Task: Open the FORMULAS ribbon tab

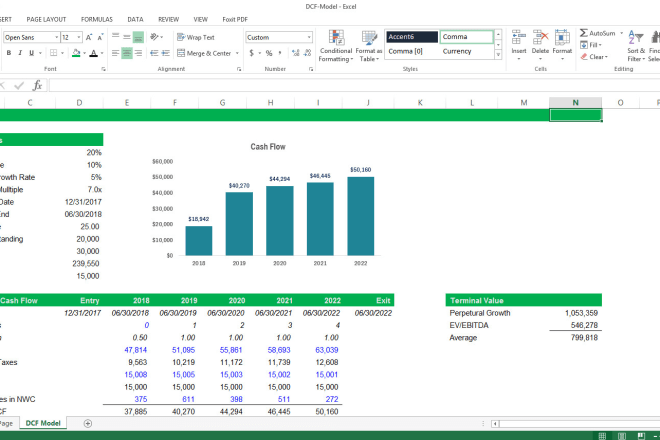Action: point(97,19)
